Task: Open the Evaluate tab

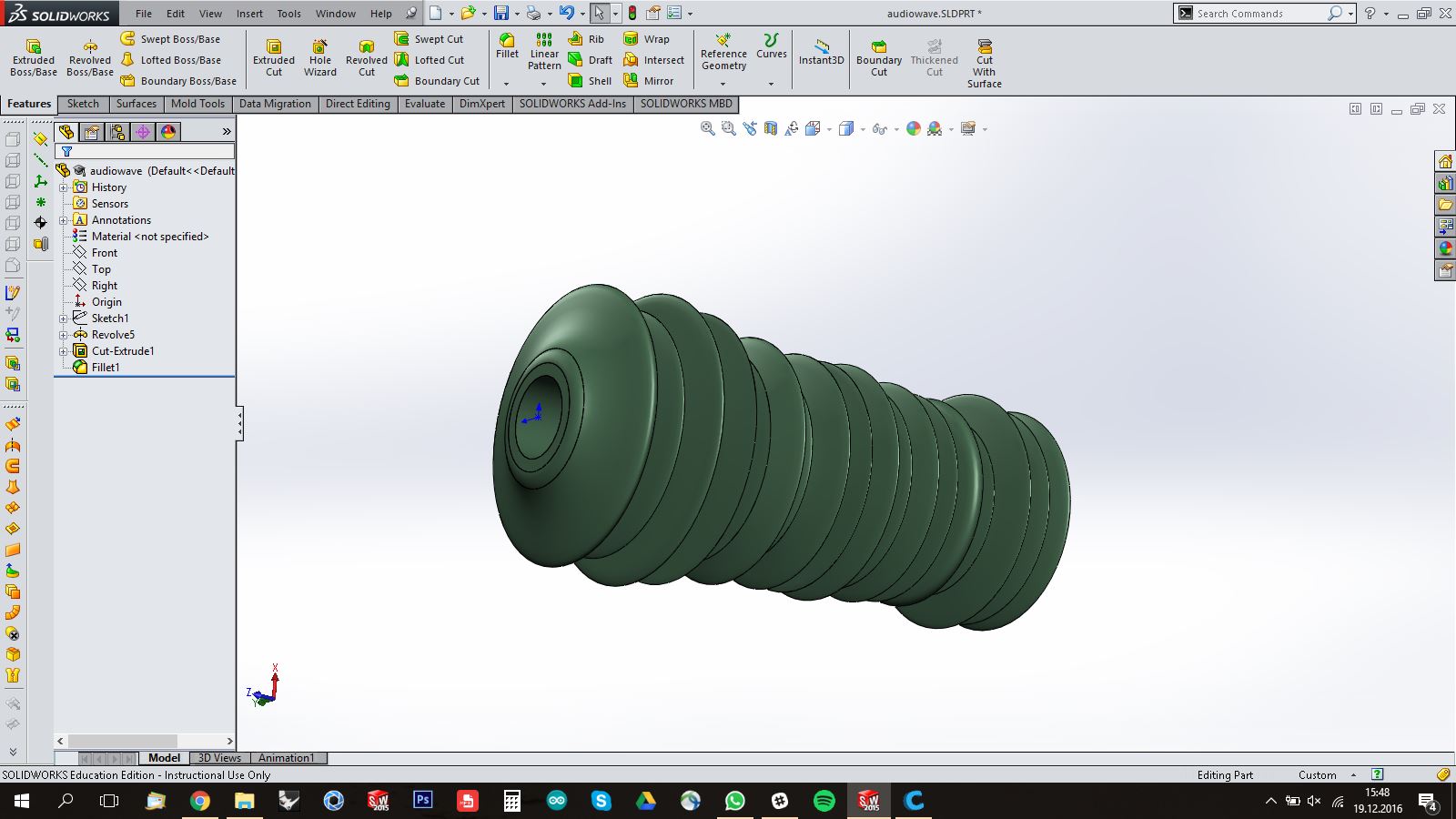Action: tap(425, 104)
